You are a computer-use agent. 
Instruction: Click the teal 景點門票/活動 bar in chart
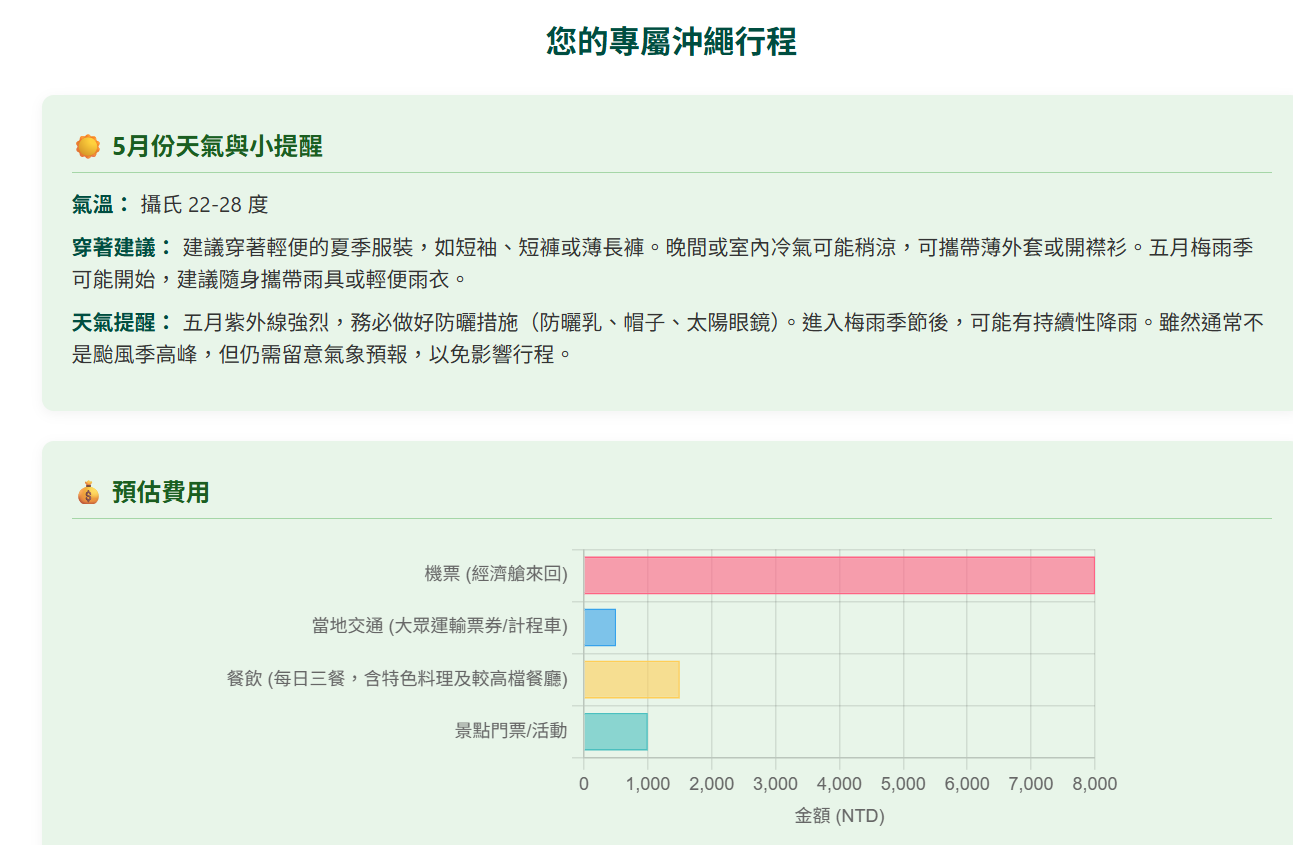(616, 731)
